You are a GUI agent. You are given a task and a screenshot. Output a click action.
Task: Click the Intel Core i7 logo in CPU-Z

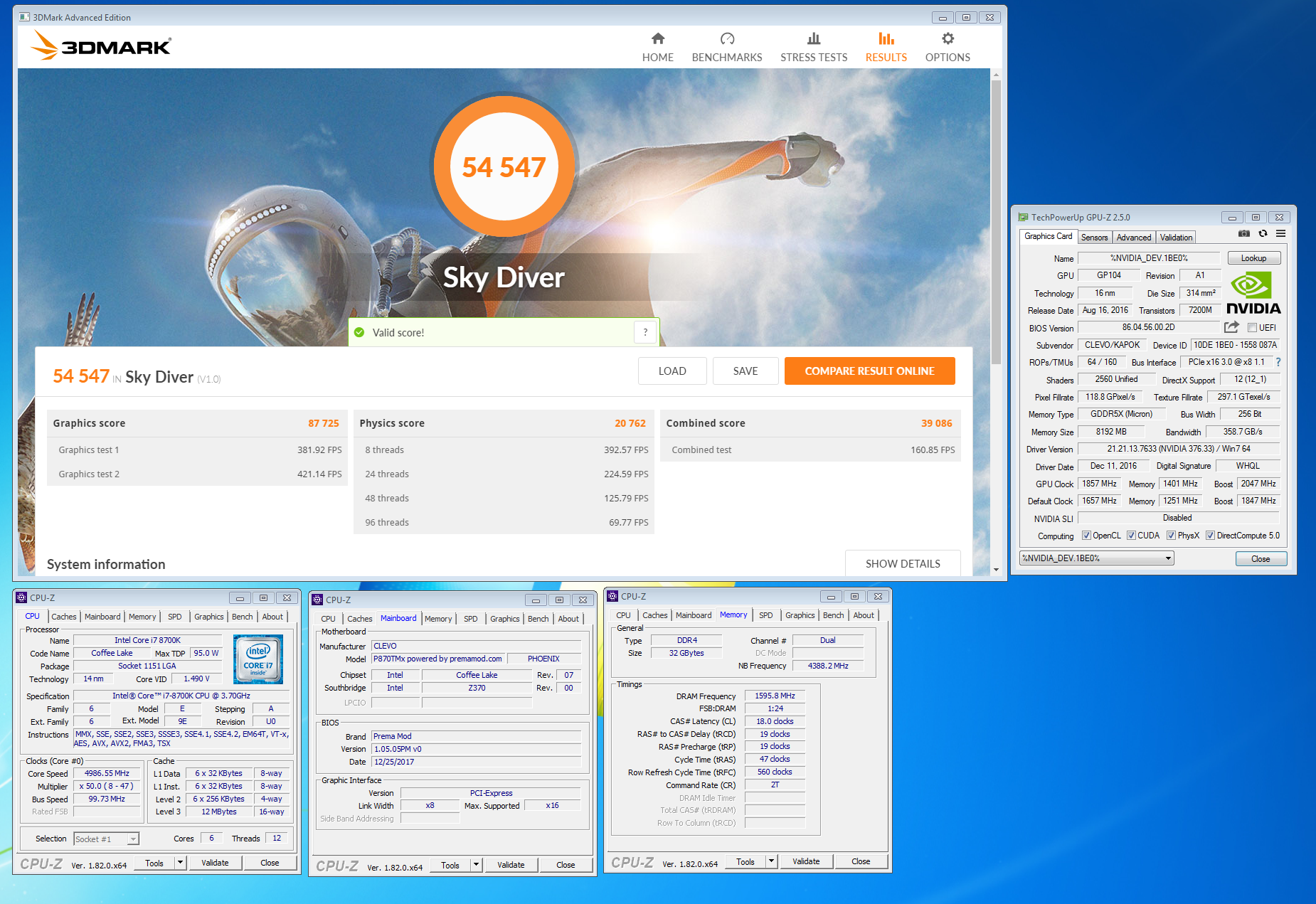258,659
